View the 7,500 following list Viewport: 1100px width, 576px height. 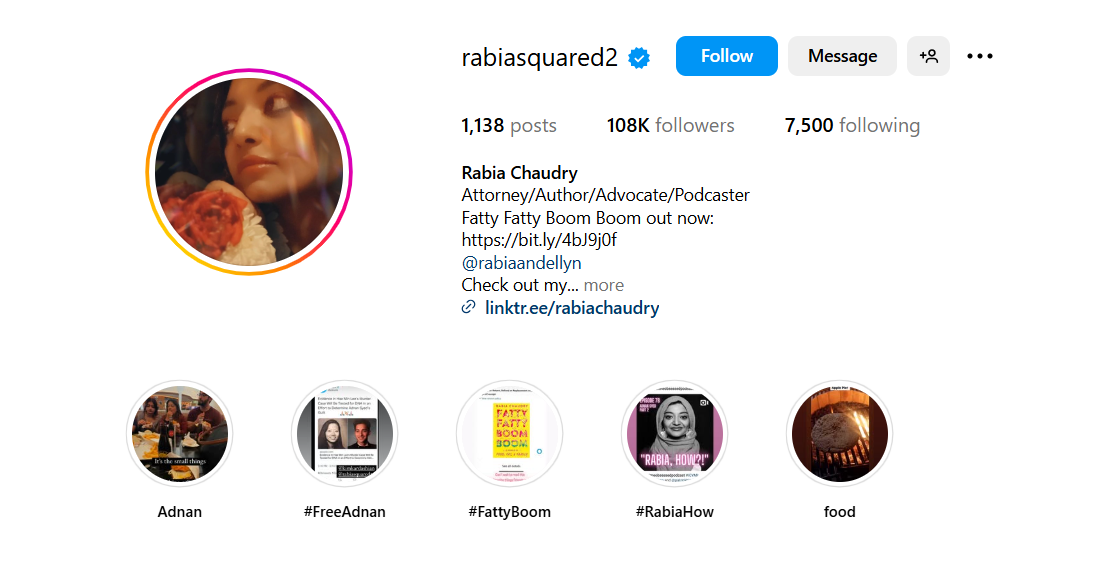tap(852, 126)
